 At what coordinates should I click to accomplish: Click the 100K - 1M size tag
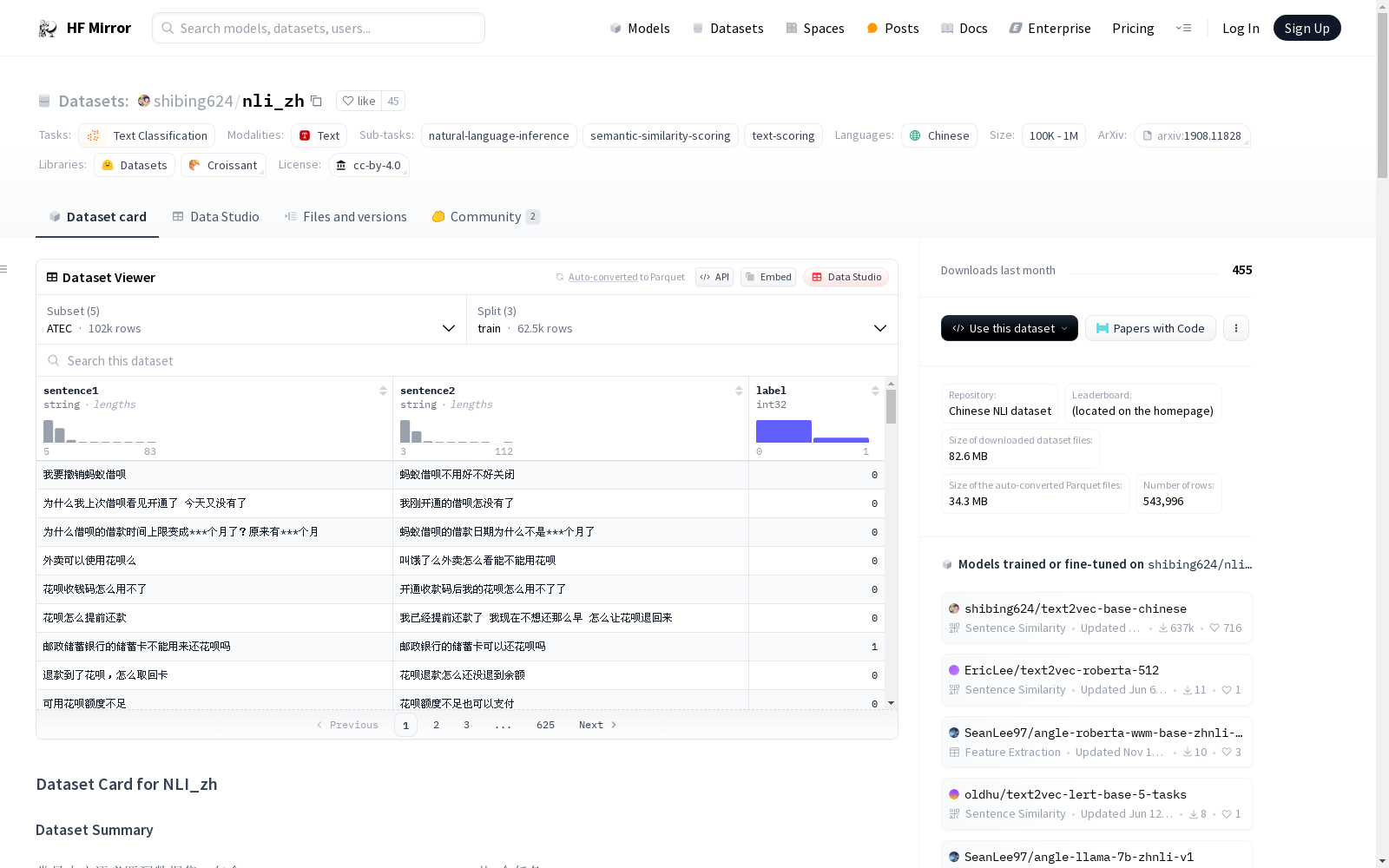click(1054, 135)
